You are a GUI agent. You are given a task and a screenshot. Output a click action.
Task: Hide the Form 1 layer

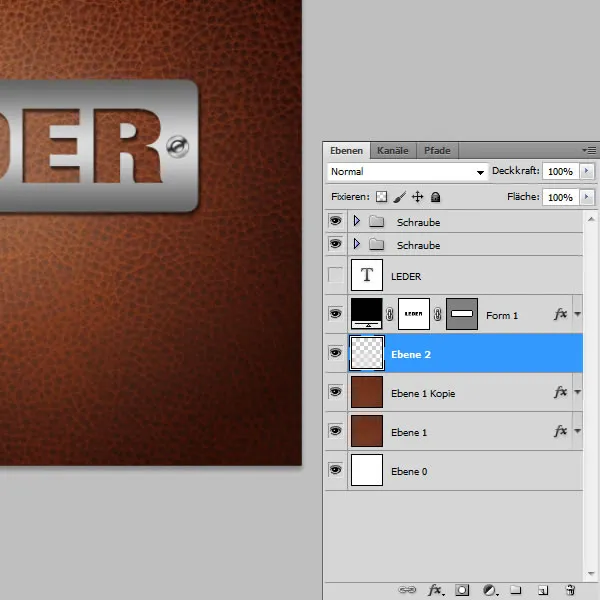pyautogui.click(x=335, y=315)
